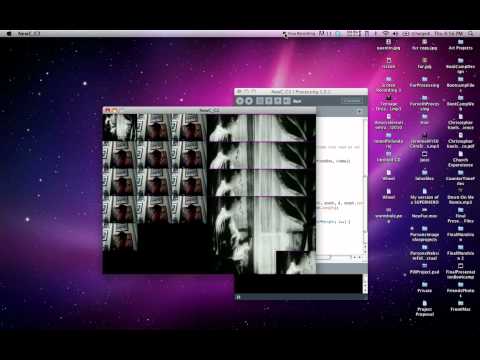Select the Private folder on desktop
The image size is (480, 360).
click(424, 287)
